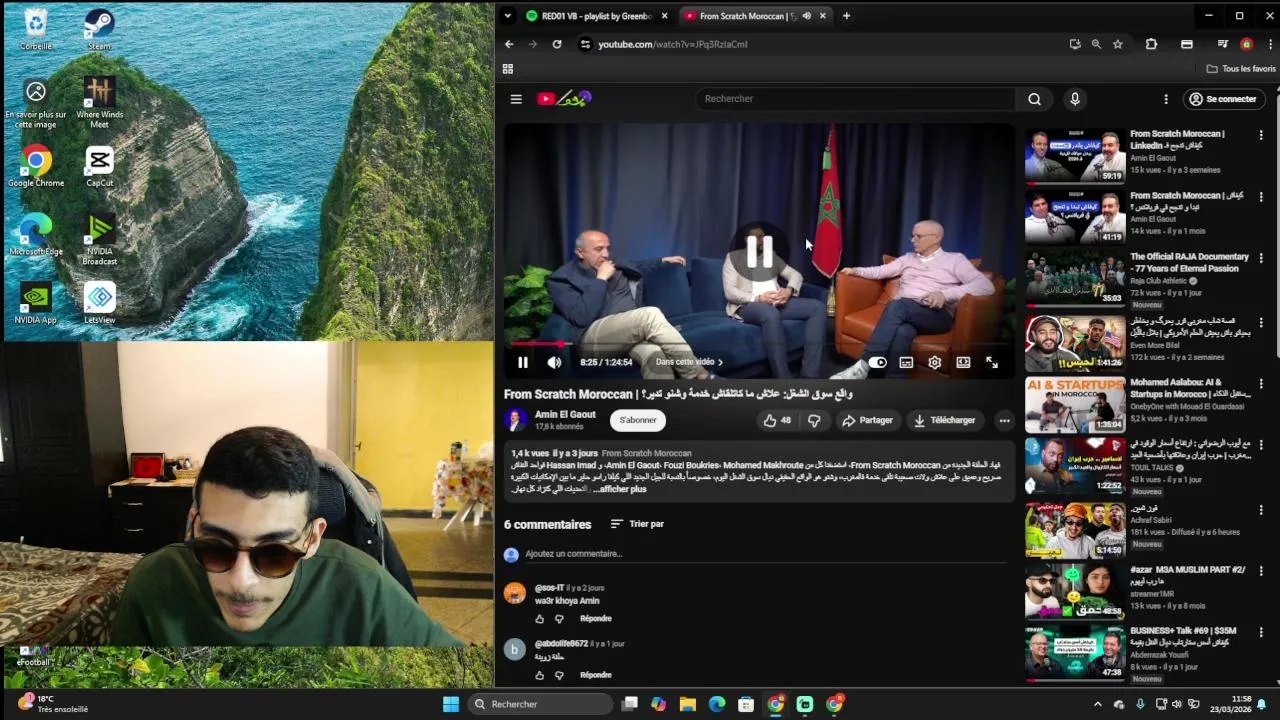This screenshot has height=720, width=1280.
Task: Like the comment by @abdolife8672
Action: [540, 675]
